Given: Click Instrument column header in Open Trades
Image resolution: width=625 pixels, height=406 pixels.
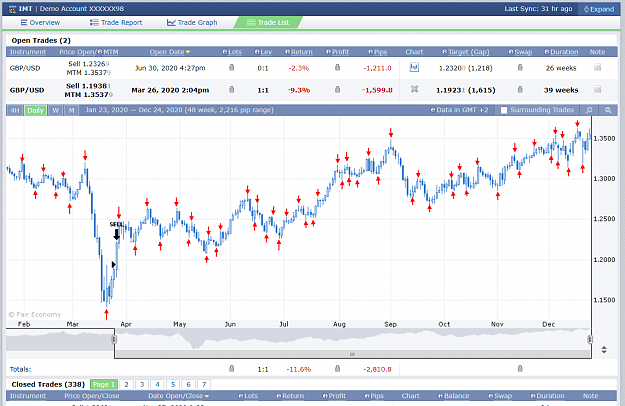Looking at the screenshot, I should click(x=28, y=52).
